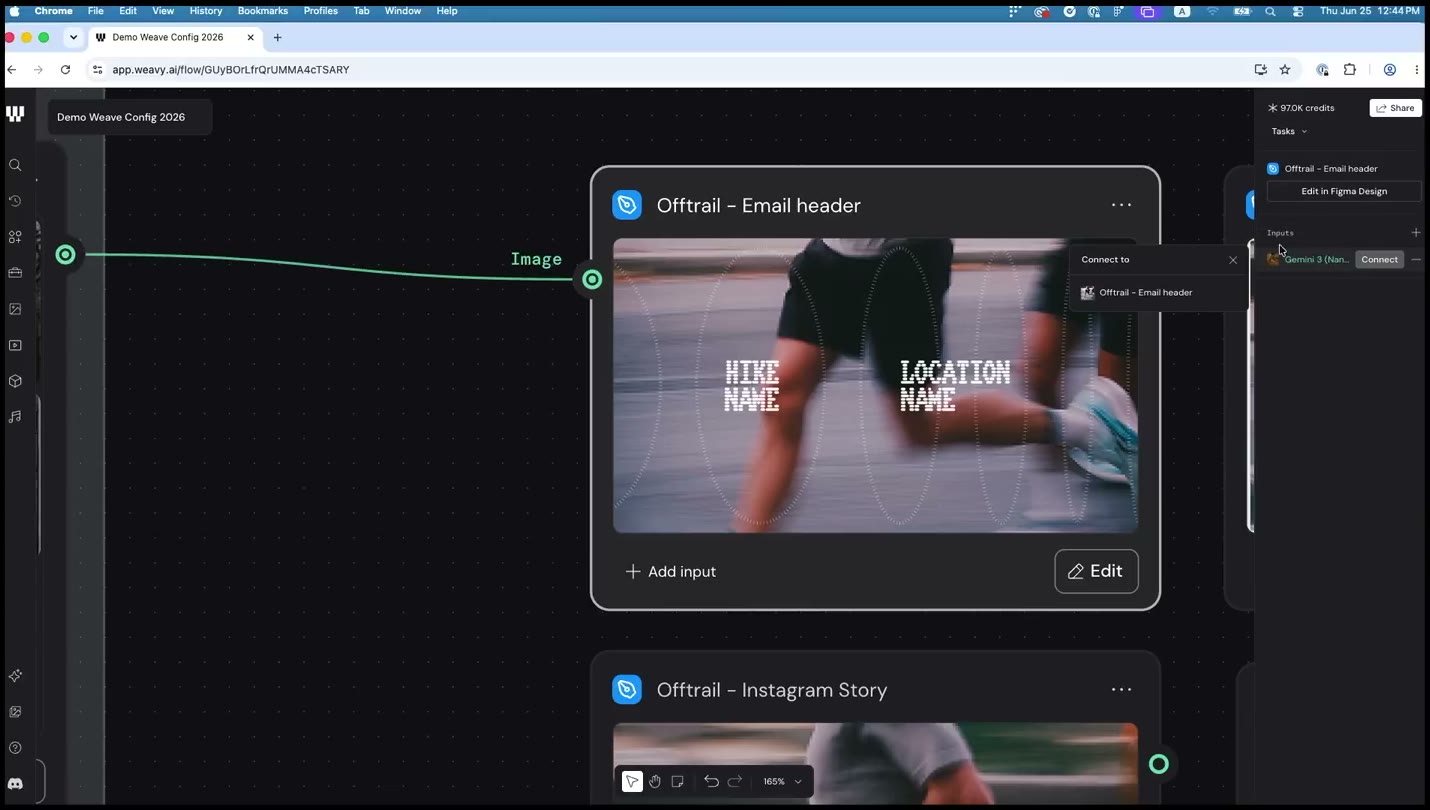Screen dimensions: 1430x810
Task: Click the output port at the left canvas edge
Action: pyautogui.click(x=65, y=254)
